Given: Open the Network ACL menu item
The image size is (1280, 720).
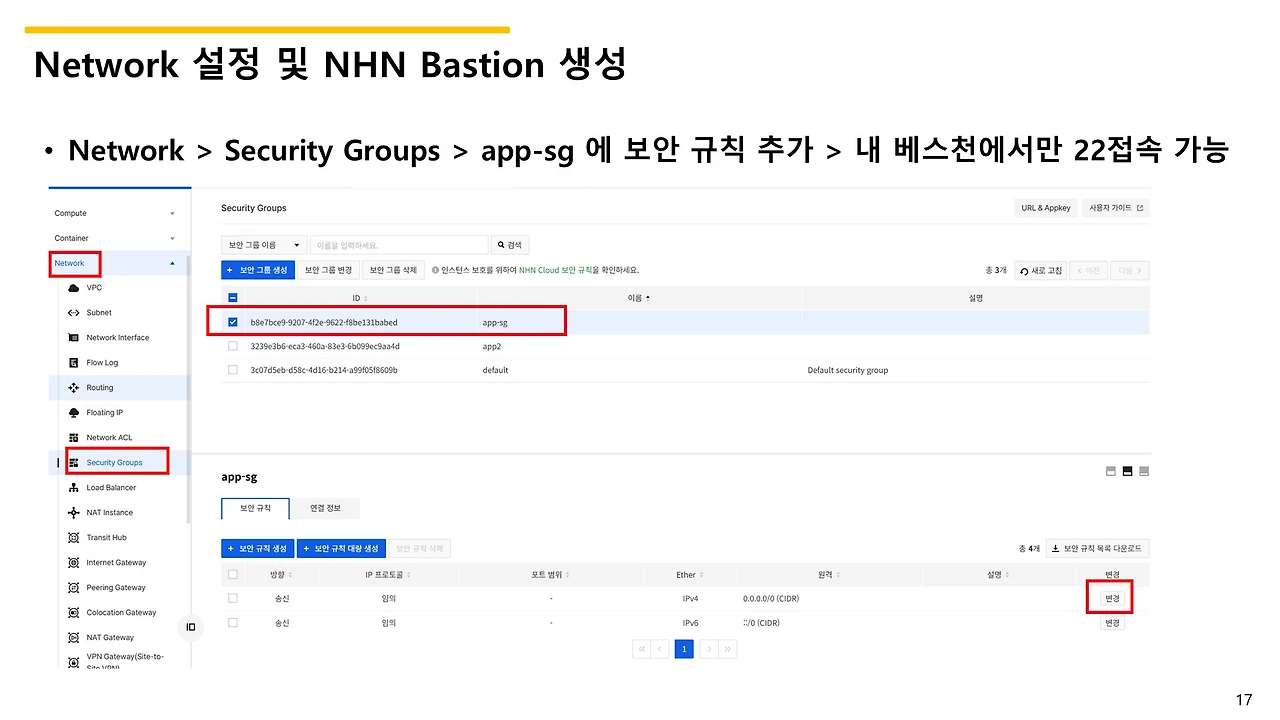Looking at the screenshot, I should [109, 438].
